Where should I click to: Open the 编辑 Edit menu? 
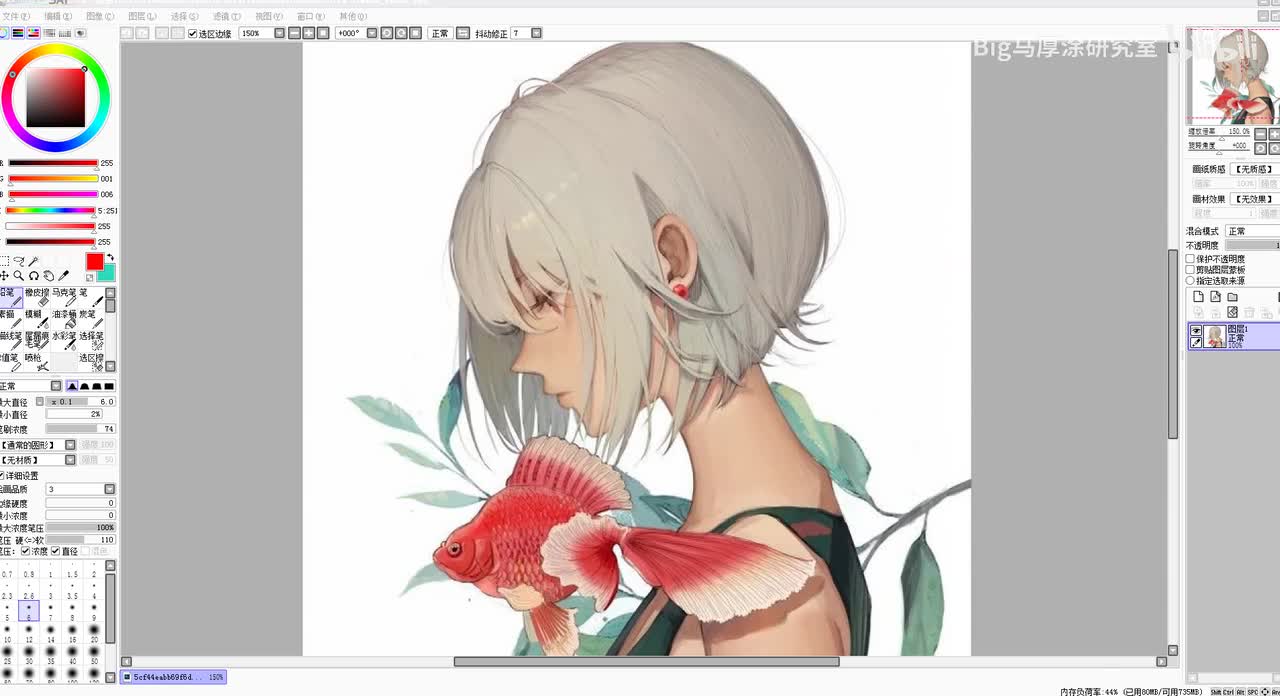[x=58, y=17]
